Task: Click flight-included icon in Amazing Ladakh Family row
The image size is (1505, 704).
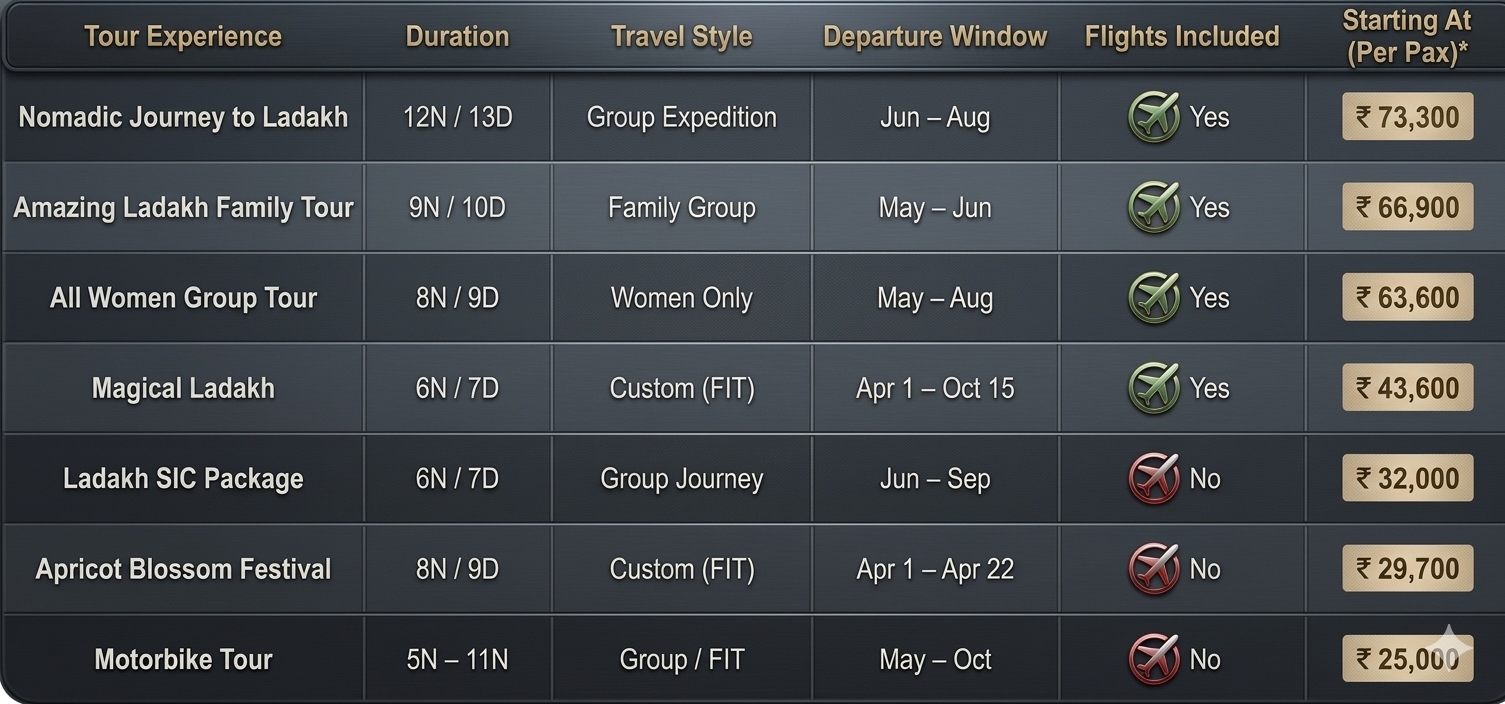Action: [x=1154, y=208]
